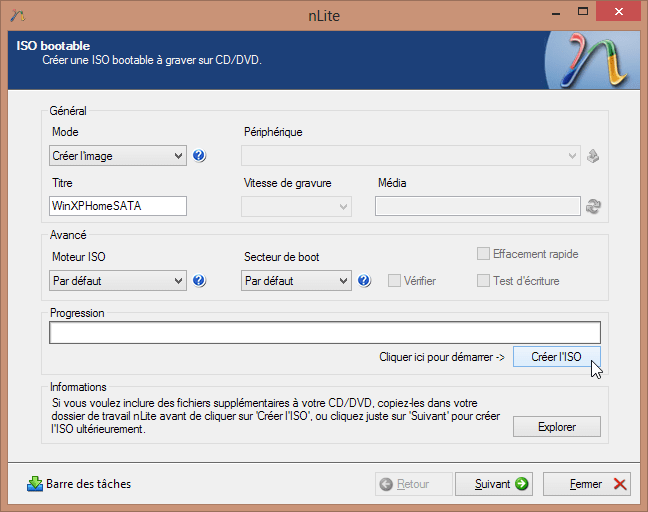Expand the Moteur ISO dropdown
The width and height of the screenshot is (648, 512).
(x=118, y=281)
